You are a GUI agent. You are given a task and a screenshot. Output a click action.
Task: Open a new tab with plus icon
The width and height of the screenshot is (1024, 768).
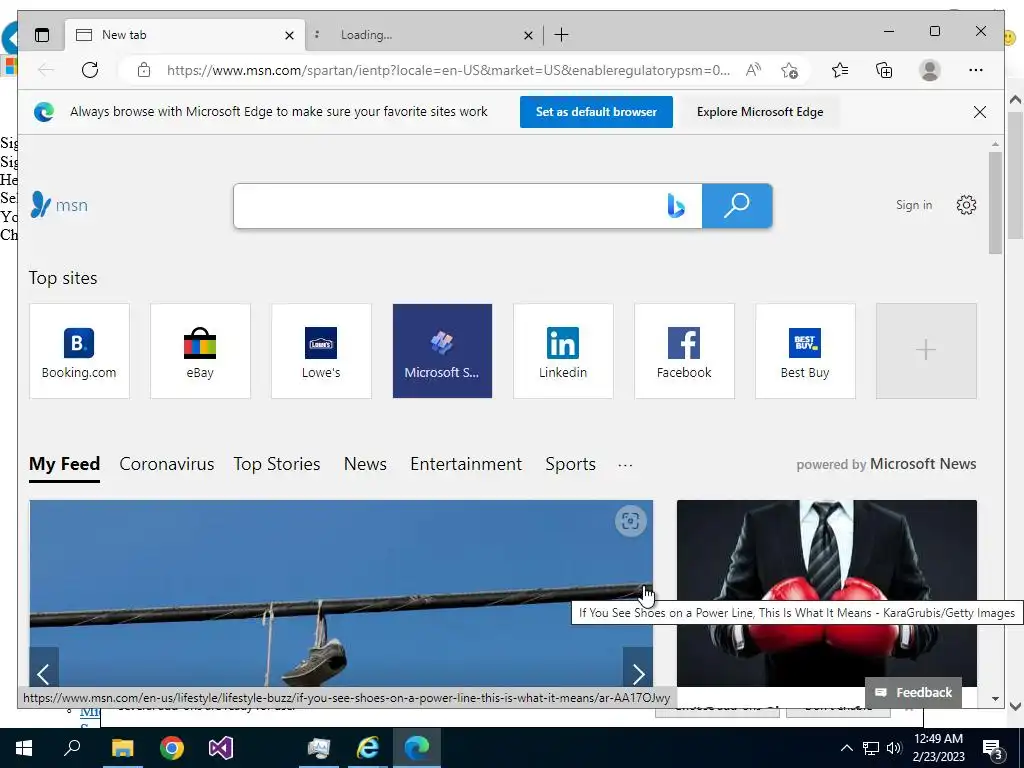[x=561, y=35]
